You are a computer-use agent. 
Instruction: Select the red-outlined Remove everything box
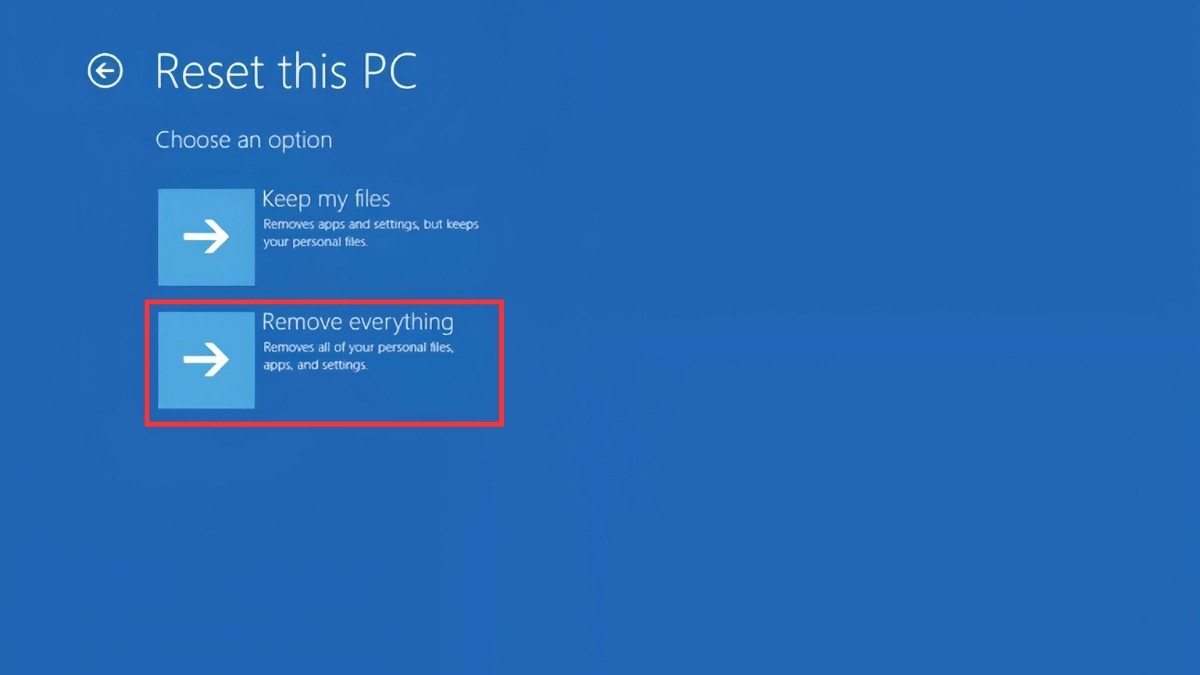click(x=324, y=363)
